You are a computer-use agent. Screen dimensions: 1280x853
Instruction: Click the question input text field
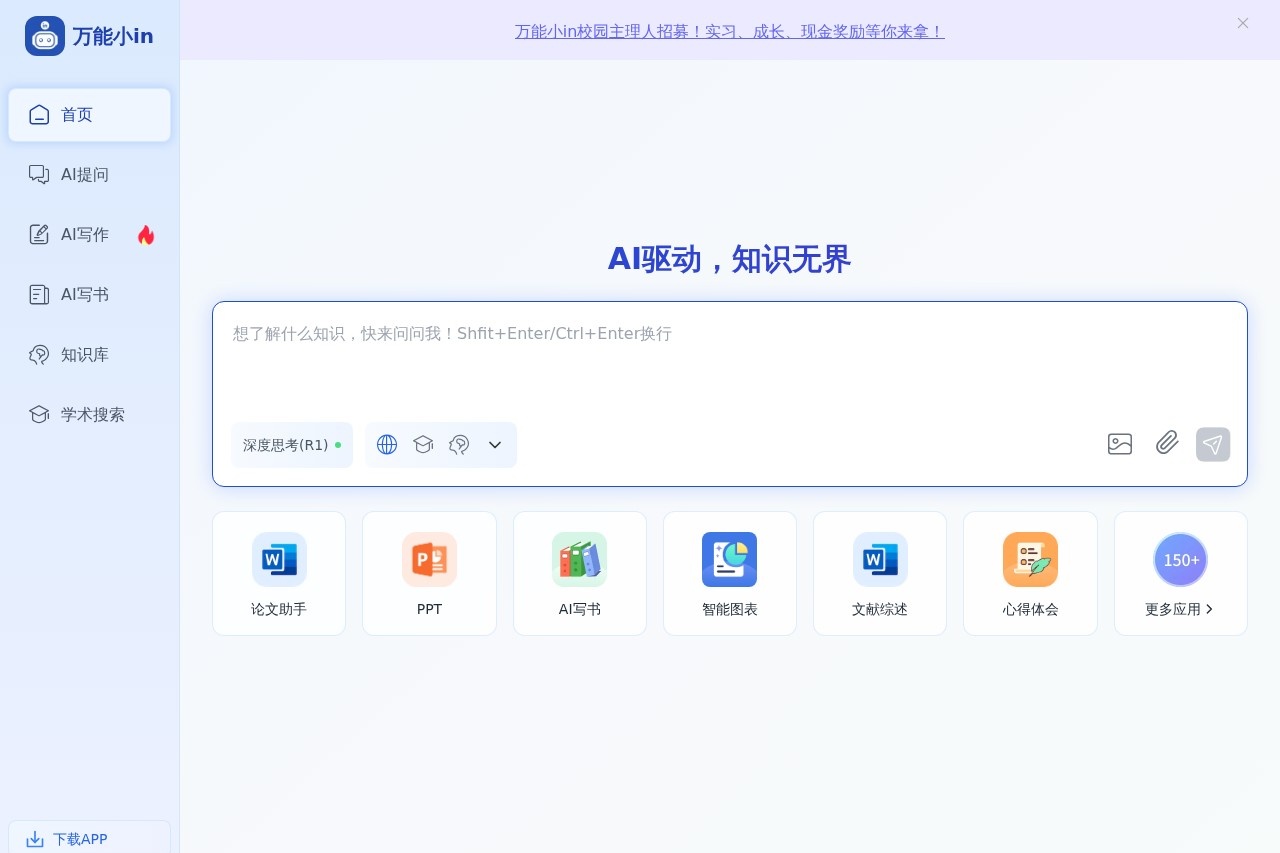coord(729,360)
